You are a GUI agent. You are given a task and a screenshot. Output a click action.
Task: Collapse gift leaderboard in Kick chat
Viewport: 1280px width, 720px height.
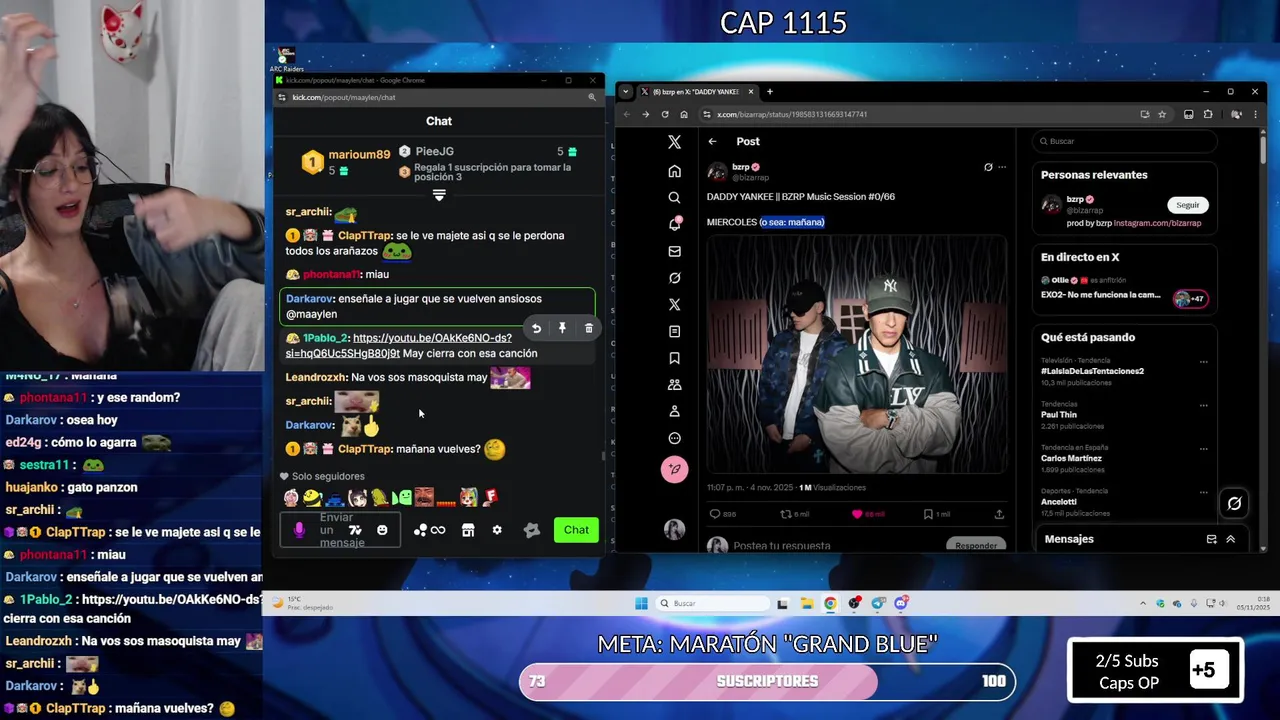tap(438, 195)
